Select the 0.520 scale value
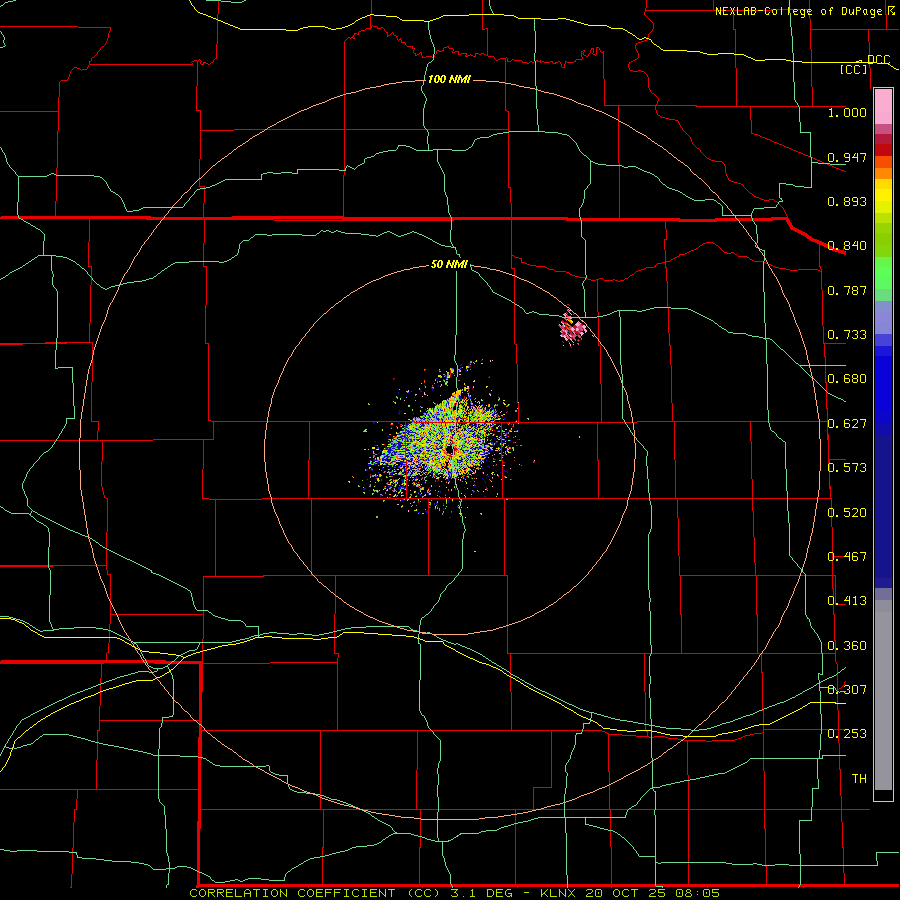Screen dimensions: 900x900 click(847, 513)
